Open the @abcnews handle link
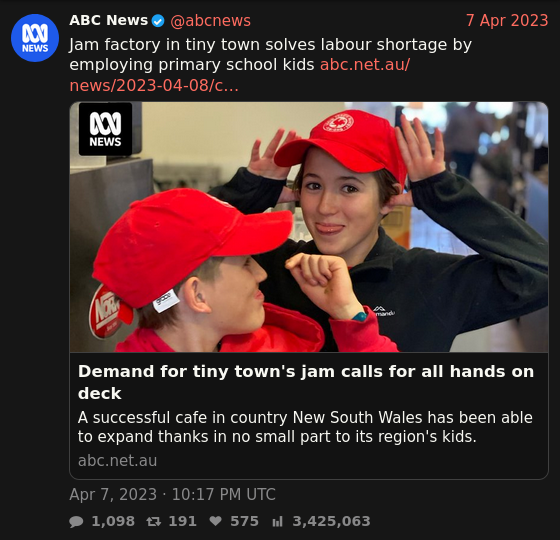Image resolution: width=560 pixels, height=540 pixels. coord(210,21)
